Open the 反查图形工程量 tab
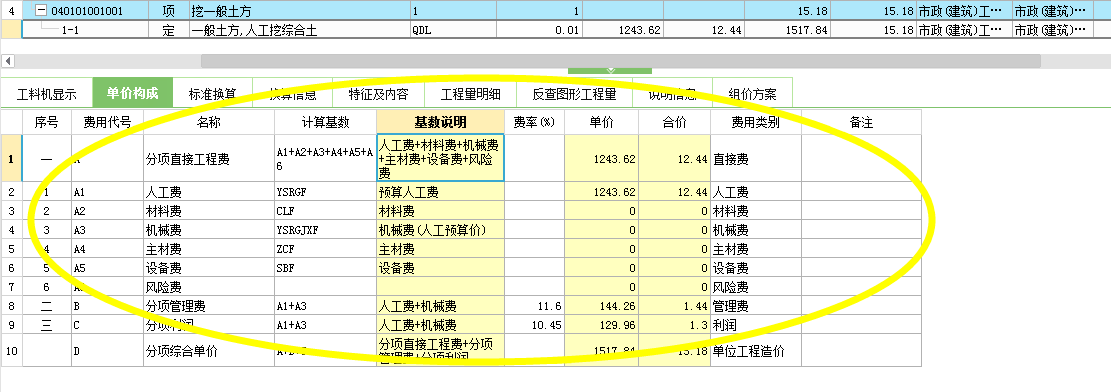1111x392 pixels. pos(575,94)
